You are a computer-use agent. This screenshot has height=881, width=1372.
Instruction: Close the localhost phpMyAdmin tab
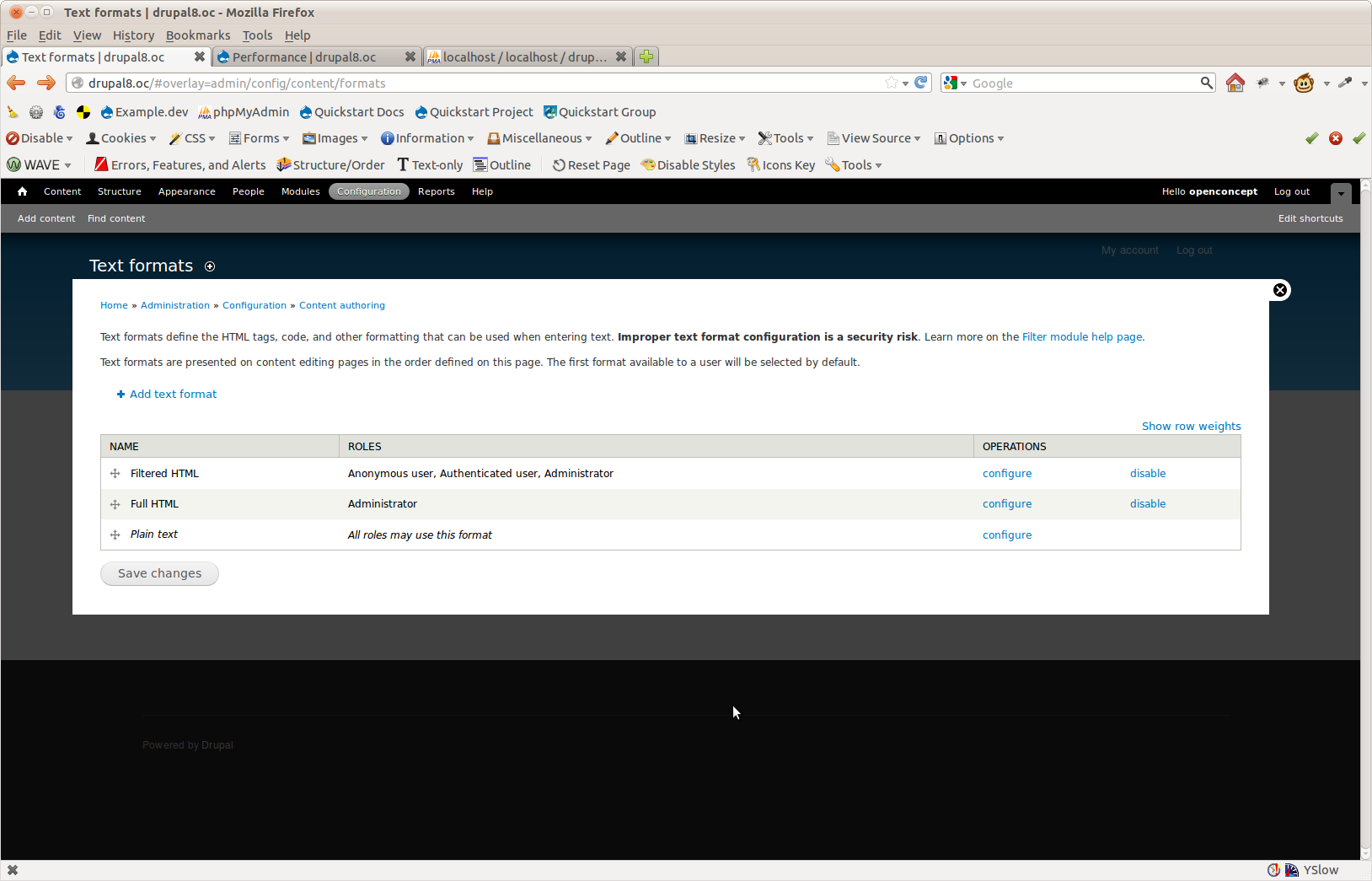pos(621,56)
